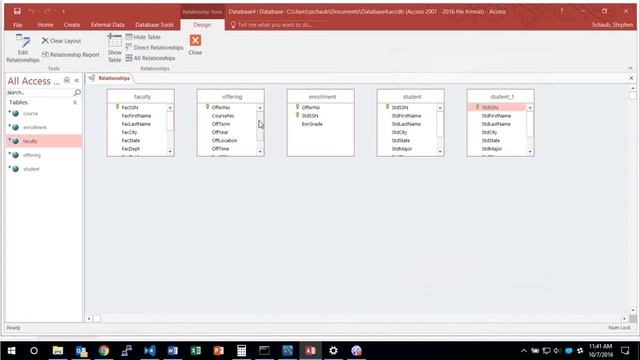Switch to the Create tab
Viewport: 640px width, 360px height.
click(x=72, y=25)
